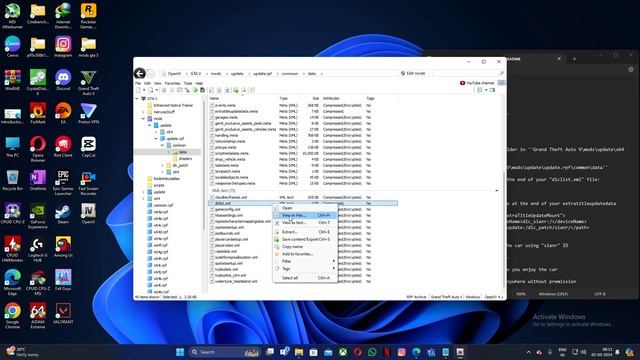Click the Windows Start button on taskbar
This screenshot has width=640, height=360.
click(x=180, y=352)
